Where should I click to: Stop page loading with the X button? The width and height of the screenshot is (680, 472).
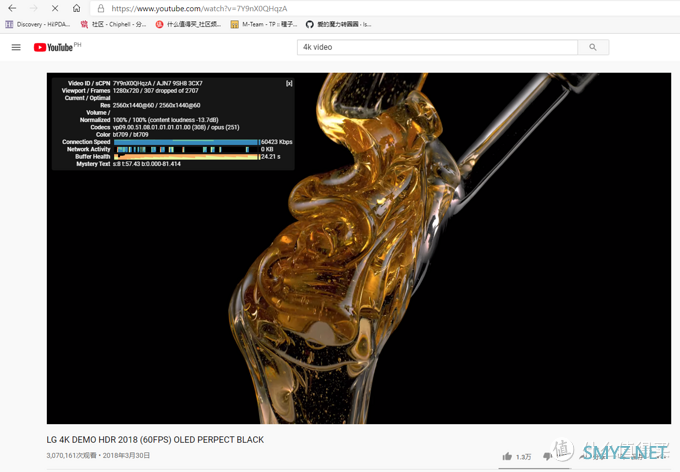click(55, 8)
